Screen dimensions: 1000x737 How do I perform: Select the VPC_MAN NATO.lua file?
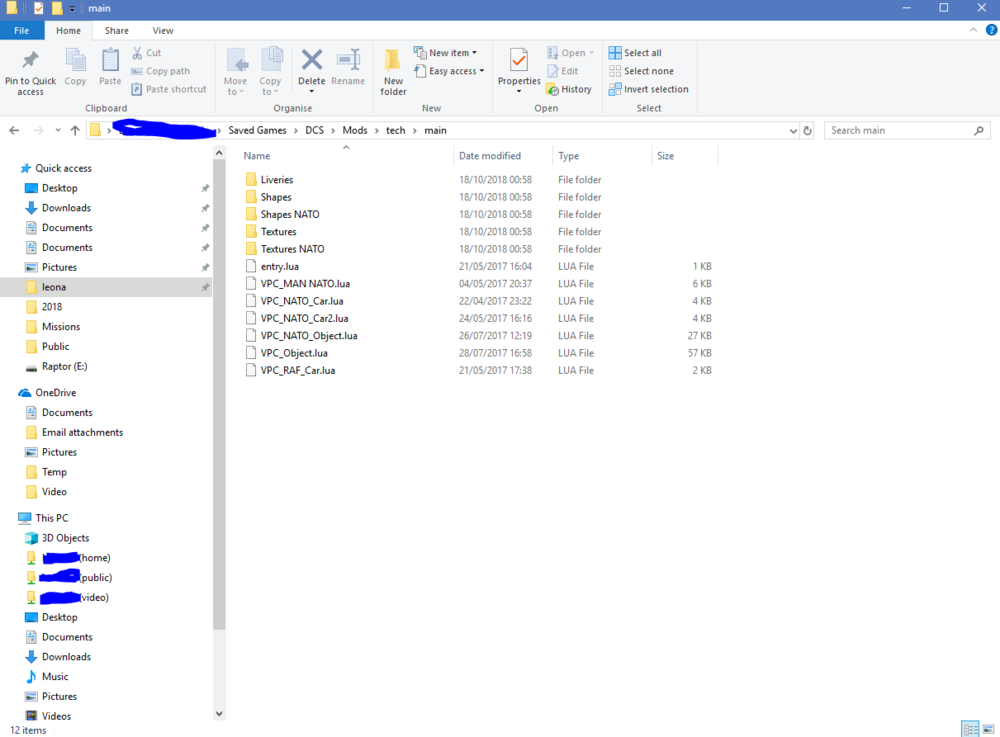pos(298,284)
